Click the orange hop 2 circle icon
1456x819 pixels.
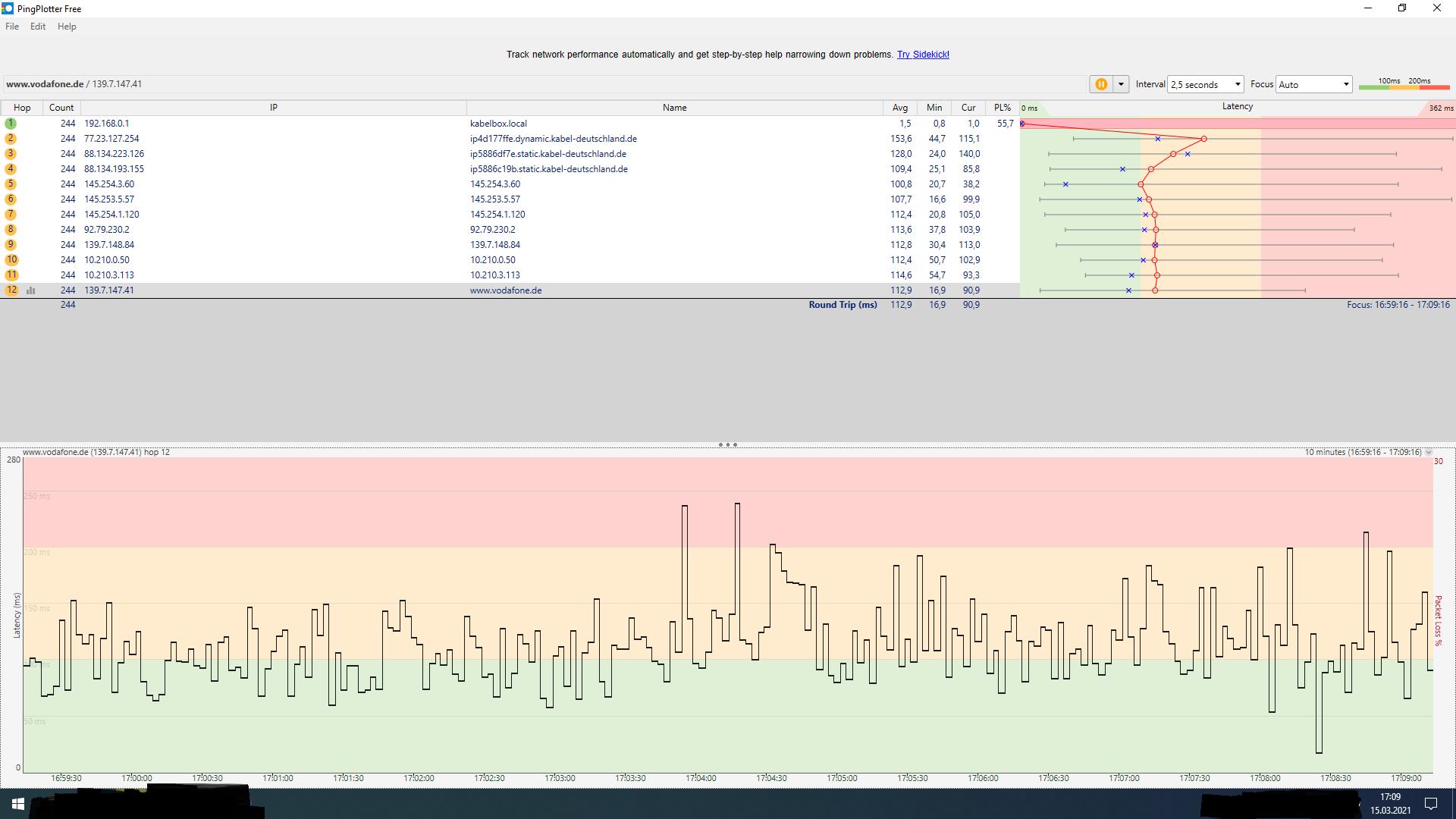click(x=11, y=139)
